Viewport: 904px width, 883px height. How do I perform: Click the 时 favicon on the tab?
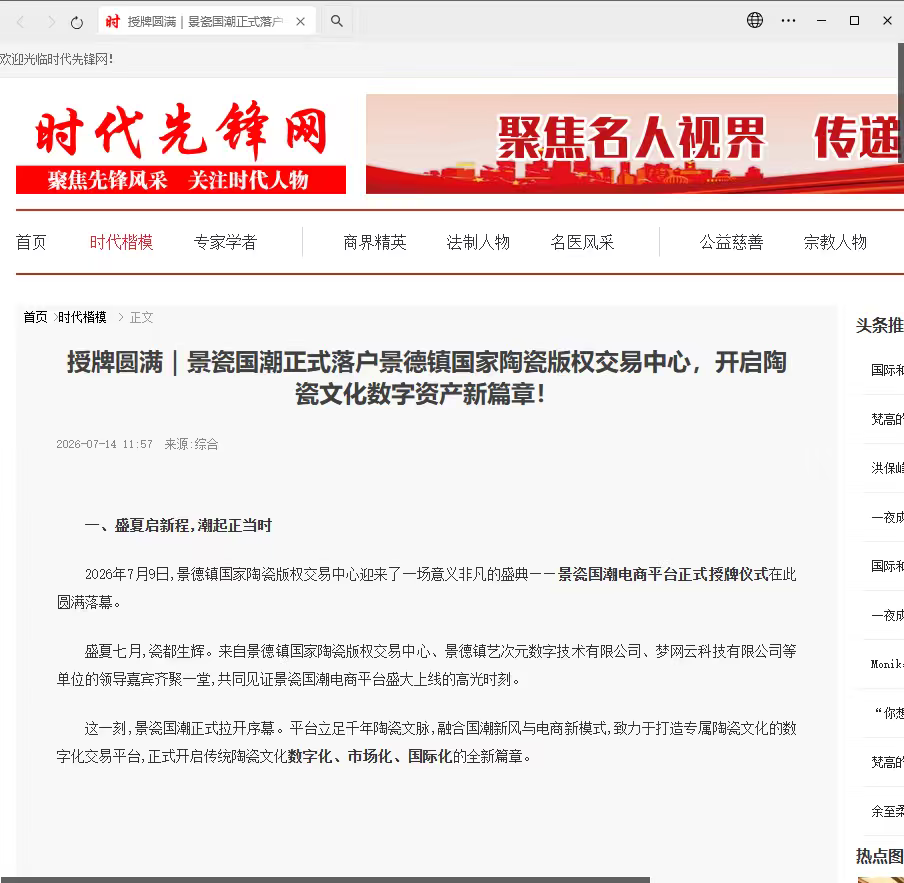pos(112,21)
